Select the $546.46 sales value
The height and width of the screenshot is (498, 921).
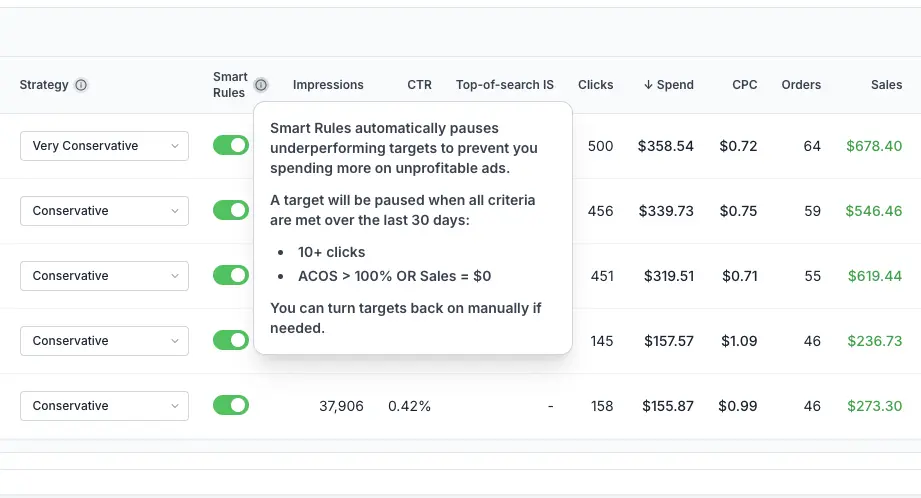pos(873,211)
